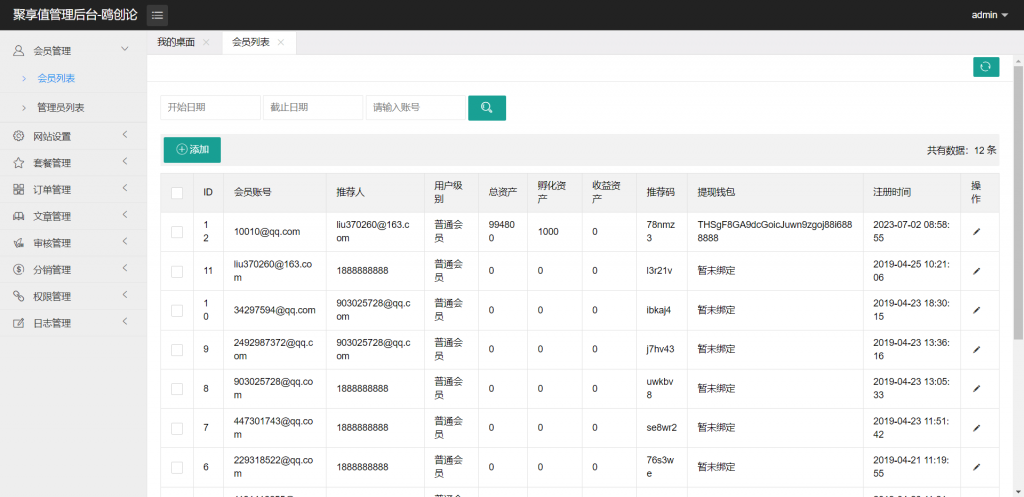
Task: Collapse the 会员管理 menu chevron
Action: click(x=125, y=49)
